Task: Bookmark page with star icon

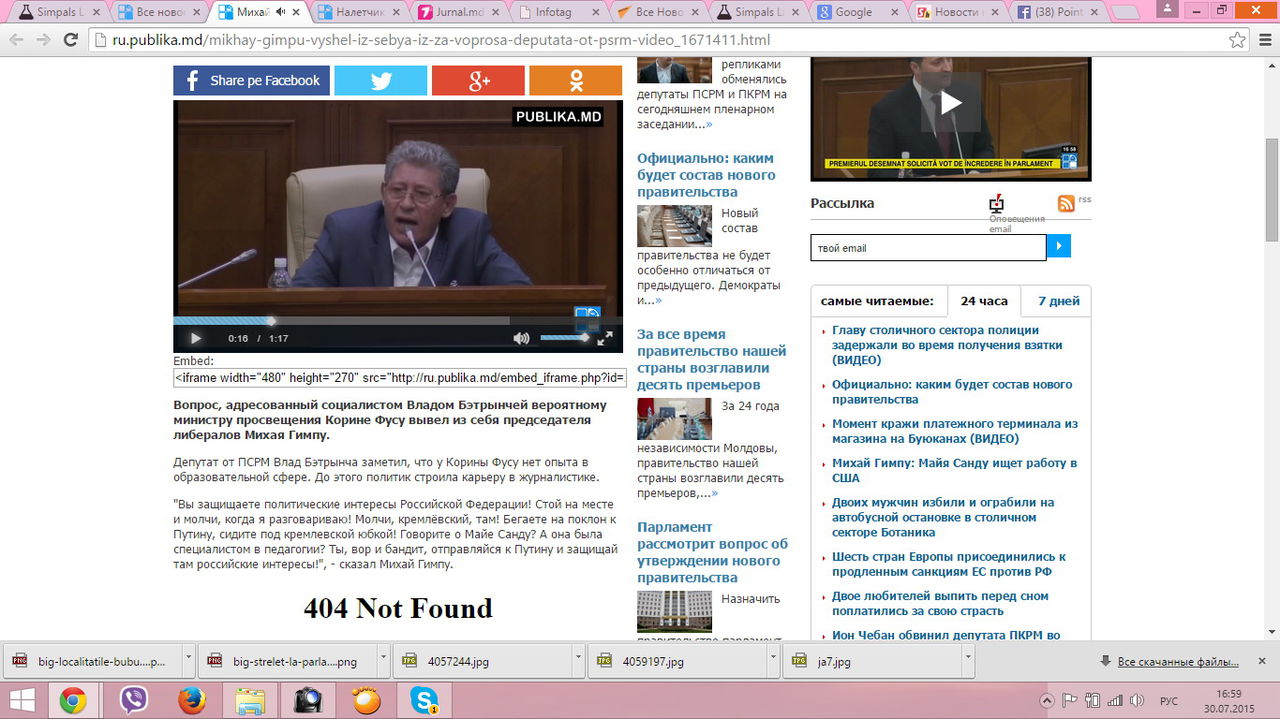Action: pyautogui.click(x=1238, y=40)
